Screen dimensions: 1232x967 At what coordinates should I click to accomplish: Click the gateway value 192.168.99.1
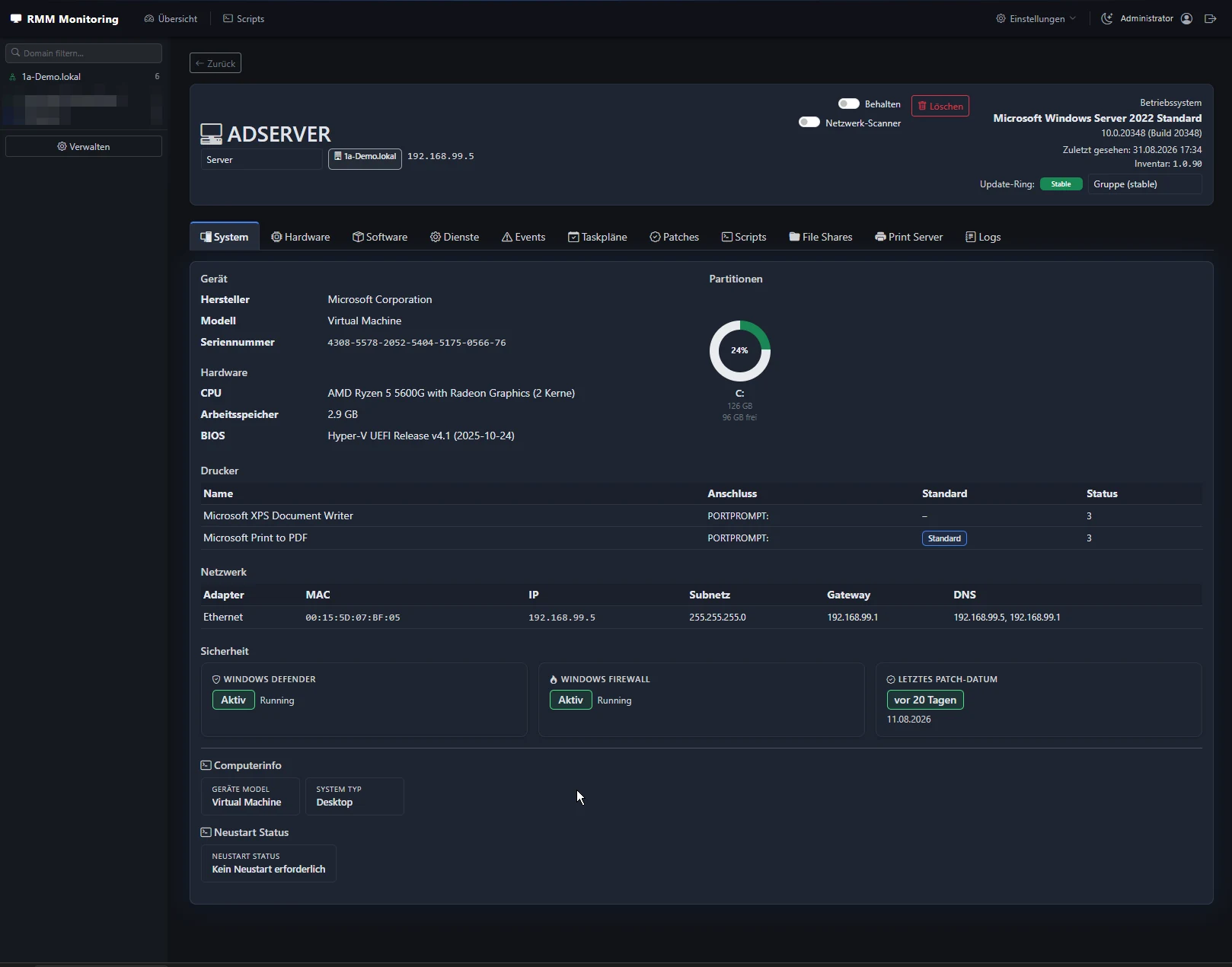point(853,618)
